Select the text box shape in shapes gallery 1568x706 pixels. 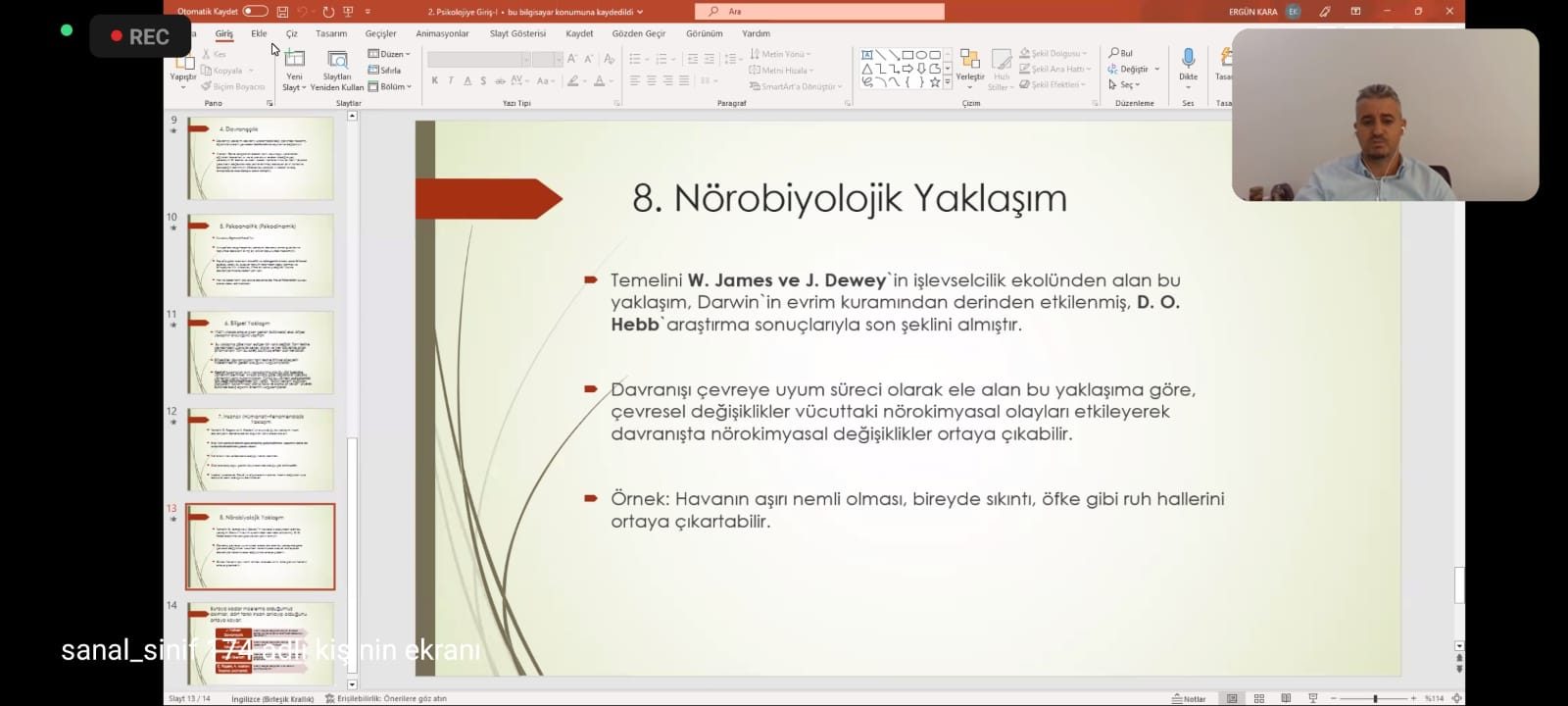[866, 55]
